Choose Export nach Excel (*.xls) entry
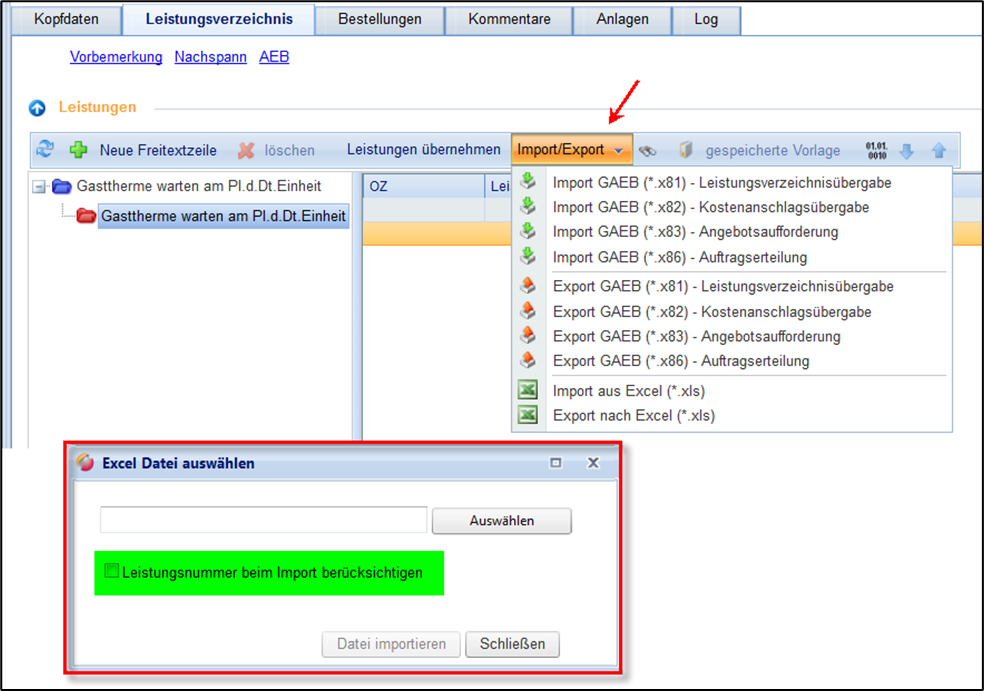 tap(633, 415)
